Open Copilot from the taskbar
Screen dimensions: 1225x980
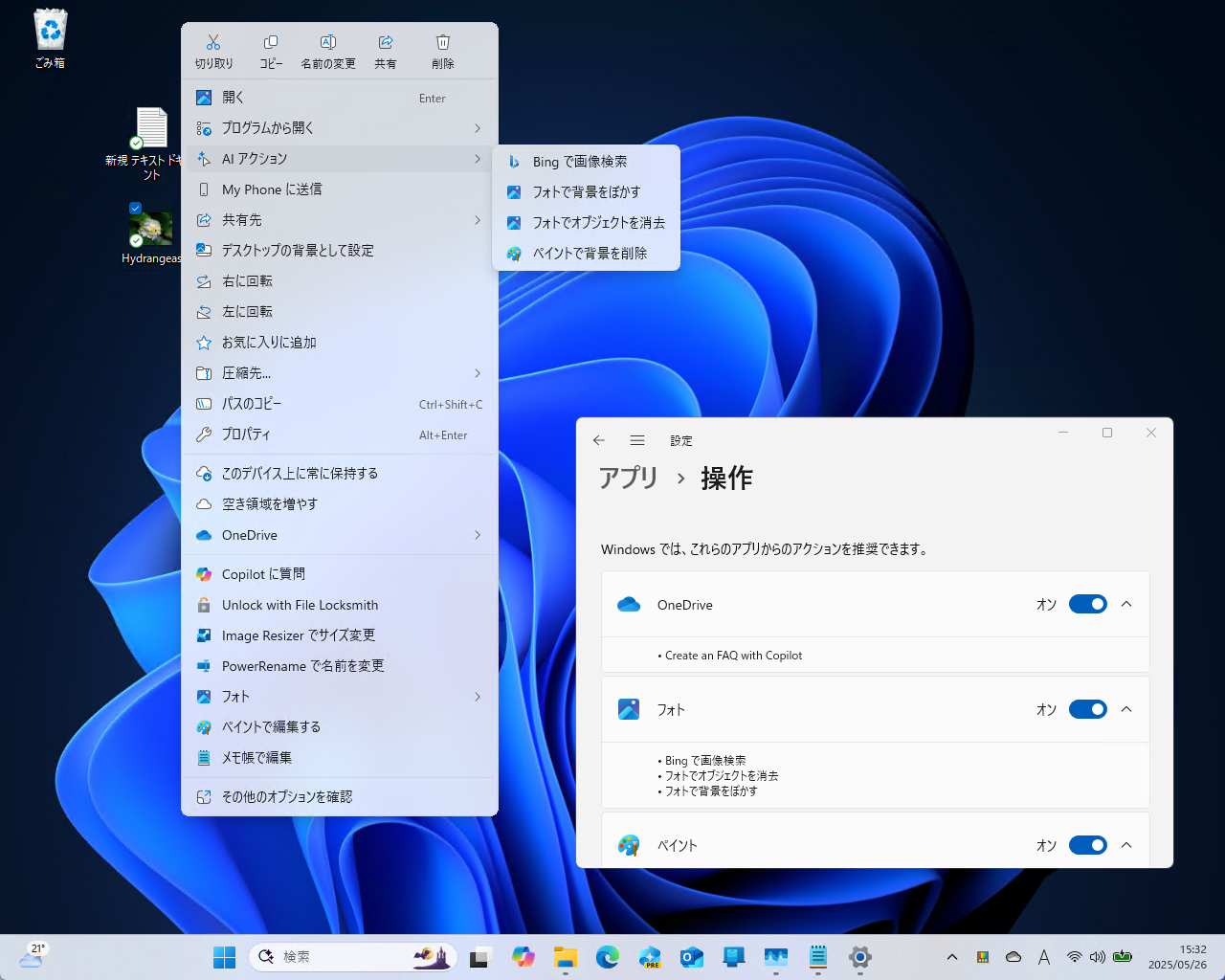[x=523, y=956]
